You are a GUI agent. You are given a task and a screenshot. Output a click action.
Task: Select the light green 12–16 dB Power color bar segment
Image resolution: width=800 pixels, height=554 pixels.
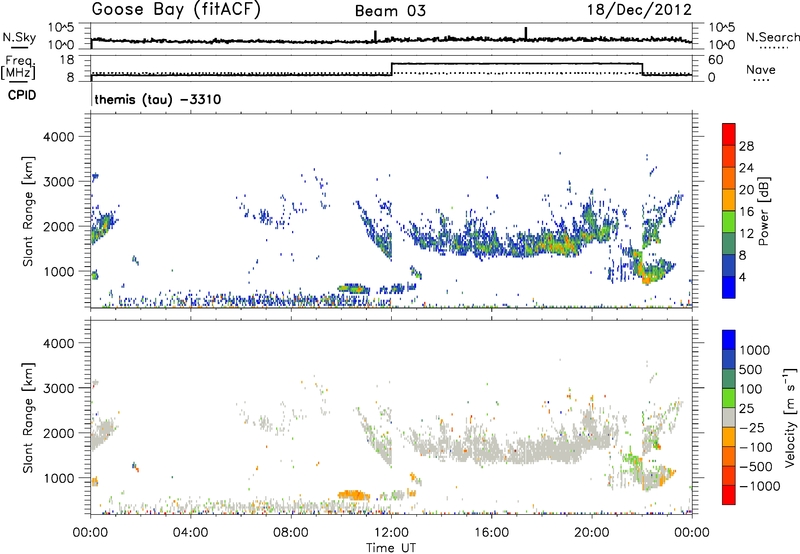[x=729, y=222]
